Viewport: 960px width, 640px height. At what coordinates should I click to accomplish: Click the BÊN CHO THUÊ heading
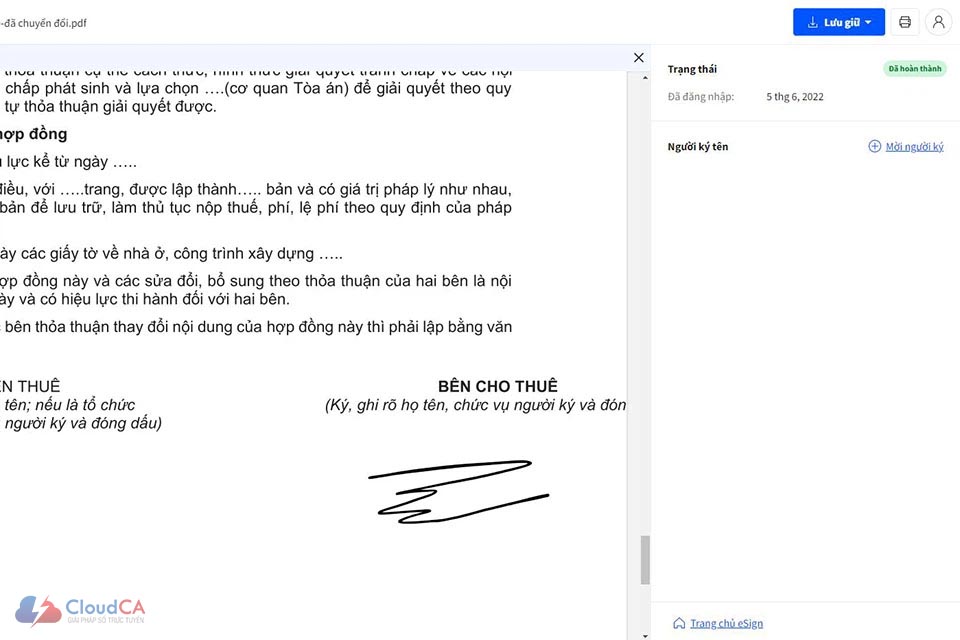point(498,386)
